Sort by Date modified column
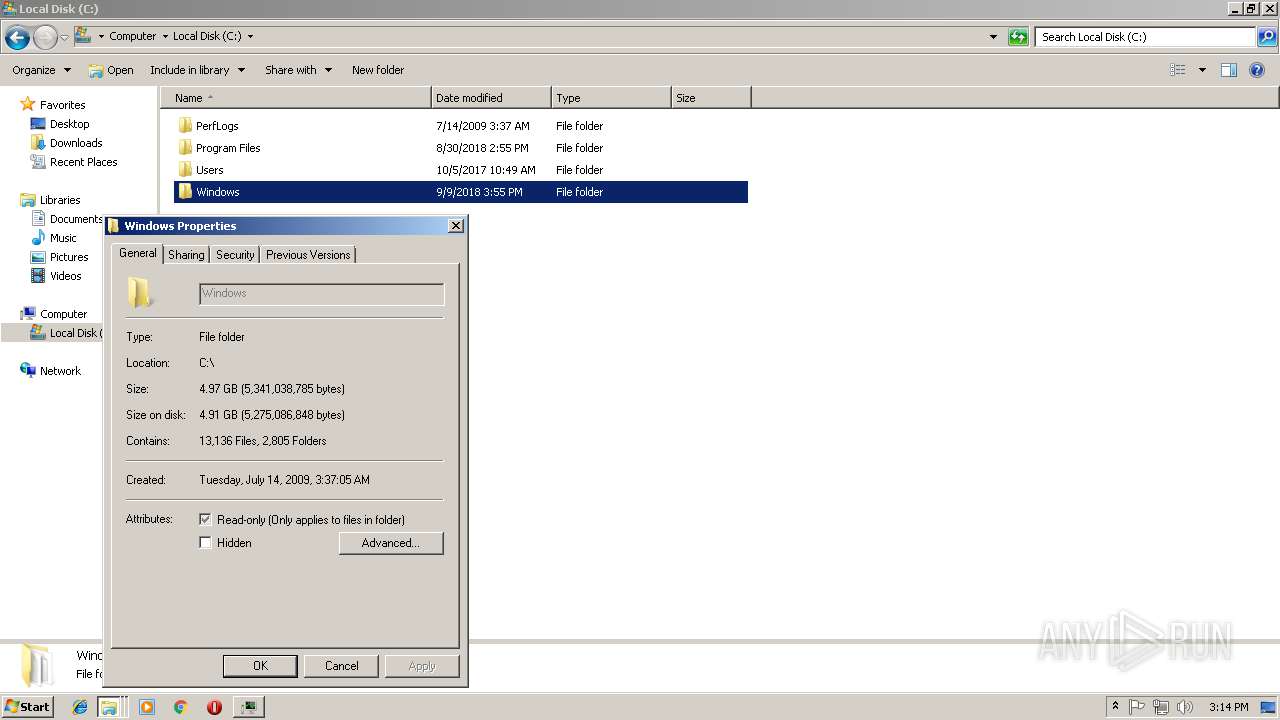The image size is (1280, 720). point(491,98)
